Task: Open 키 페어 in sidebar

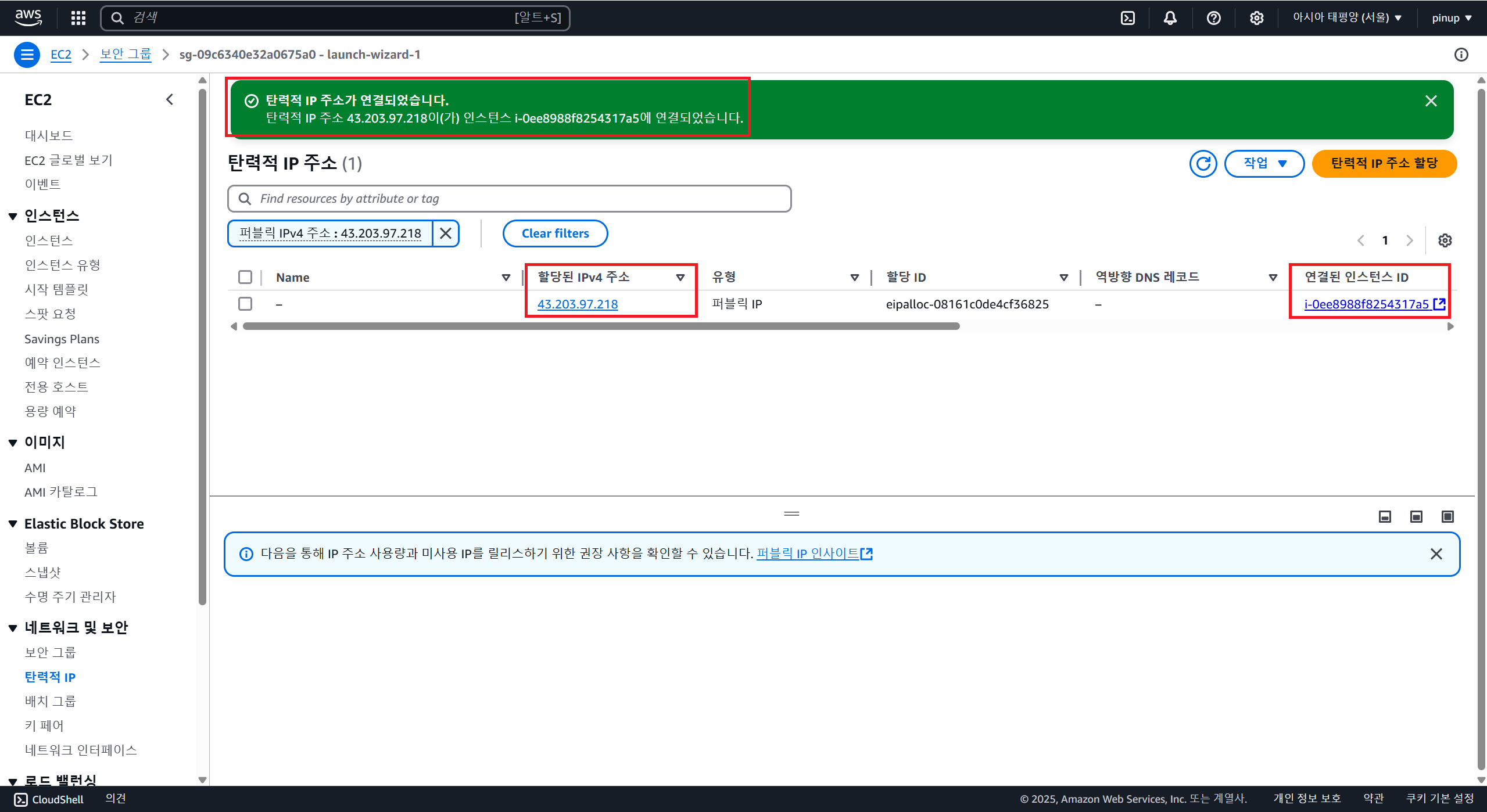Action: [x=44, y=725]
